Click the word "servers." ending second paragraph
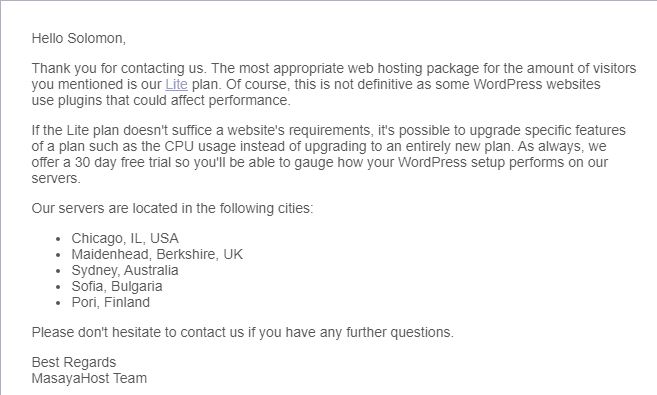Screen dimensions: 657x395 (56, 178)
